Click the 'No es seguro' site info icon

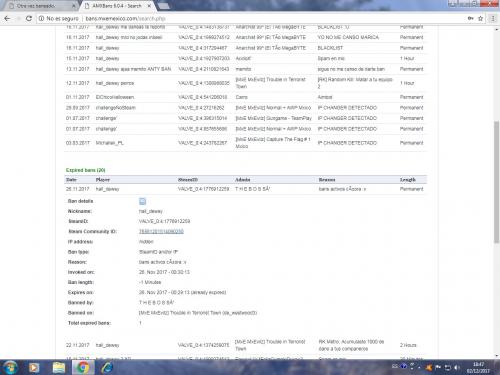(x=41, y=19)
